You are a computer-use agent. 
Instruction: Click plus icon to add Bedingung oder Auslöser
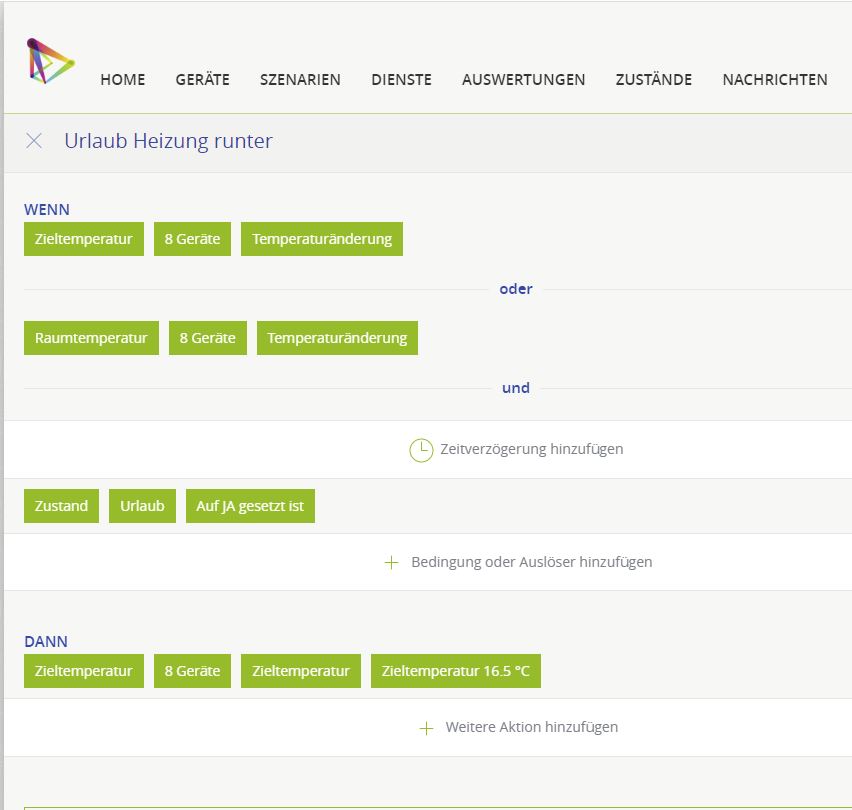(392, 563)
